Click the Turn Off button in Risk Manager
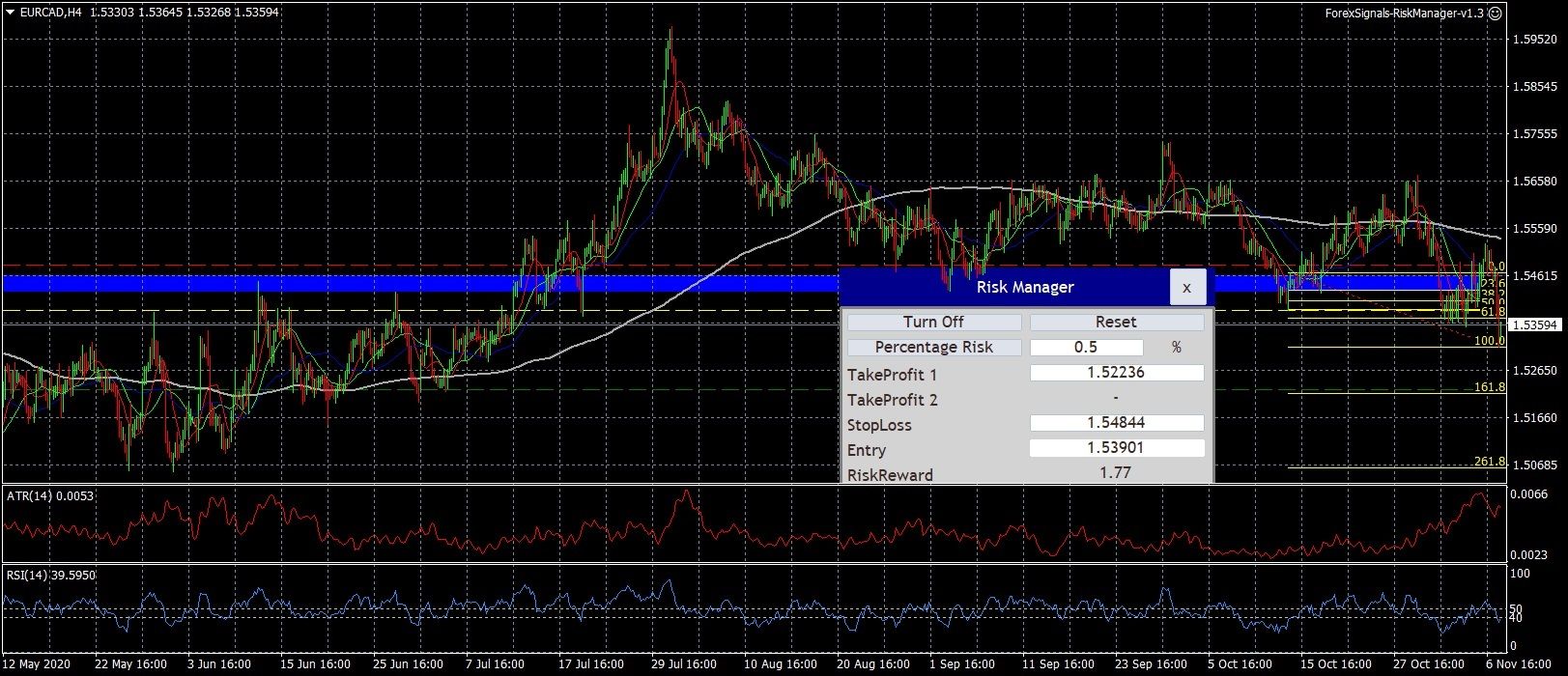 coord(933,322)
